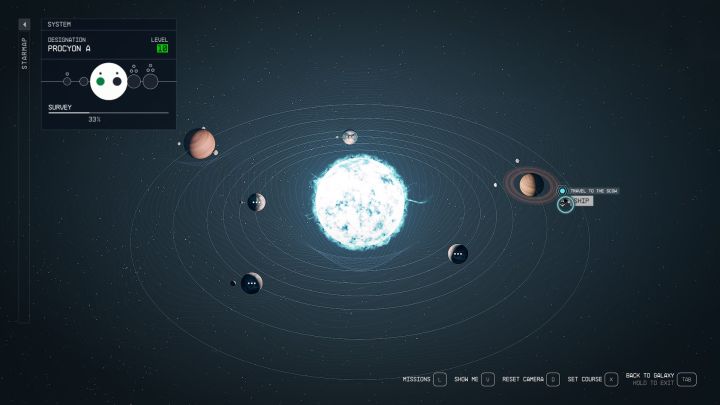Collapse the Starmap side panel arrow

tap(25, 24)
